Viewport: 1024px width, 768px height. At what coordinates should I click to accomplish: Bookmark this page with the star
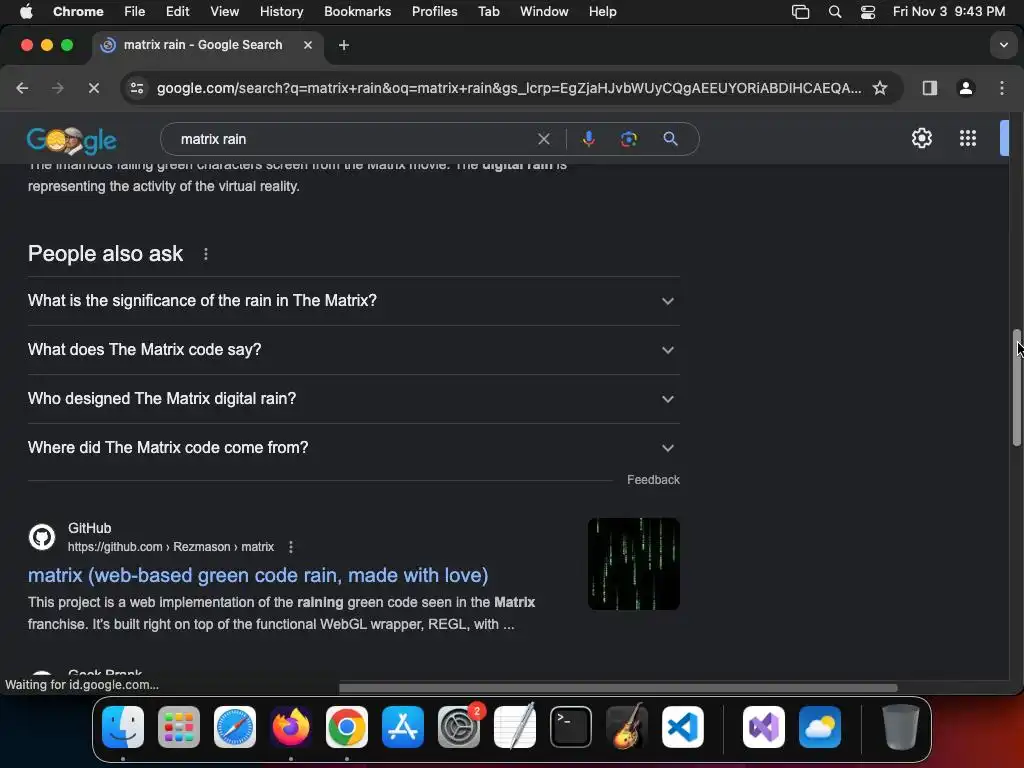[880, 88]
